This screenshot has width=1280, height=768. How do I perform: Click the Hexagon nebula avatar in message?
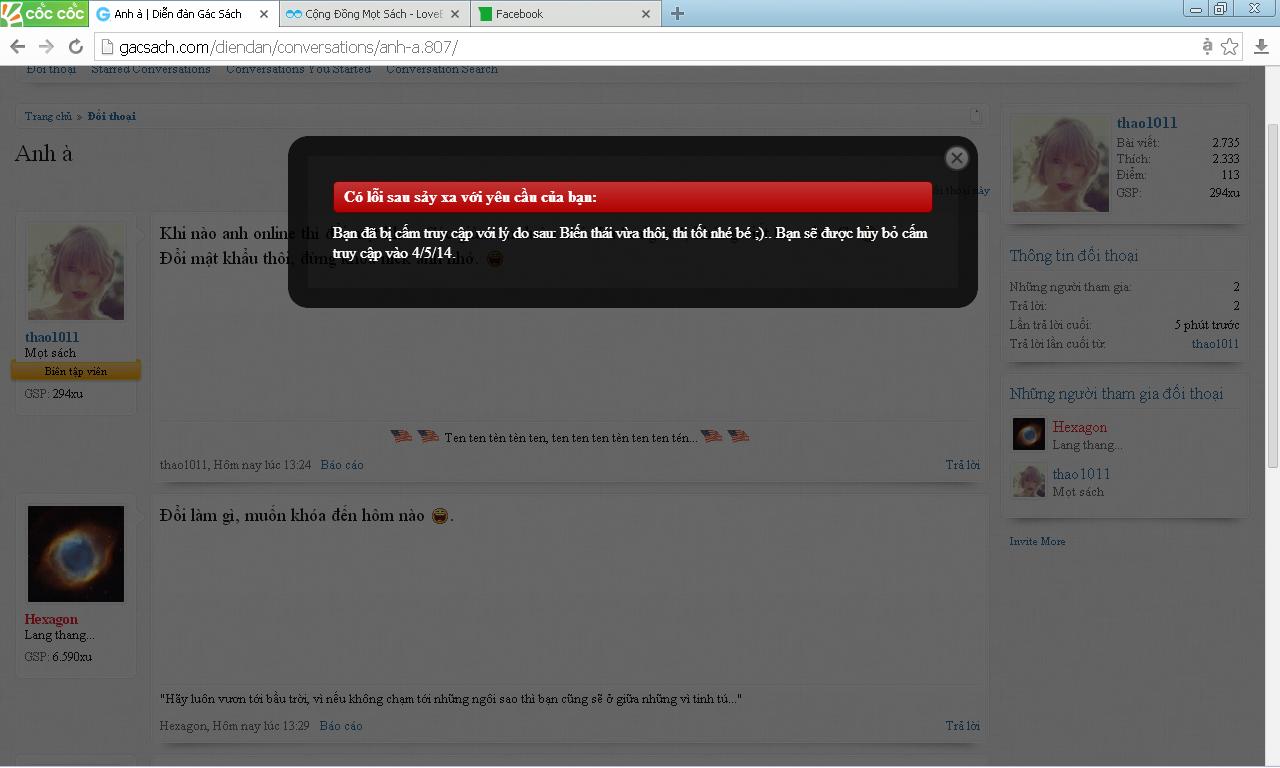tap(76, 554)
